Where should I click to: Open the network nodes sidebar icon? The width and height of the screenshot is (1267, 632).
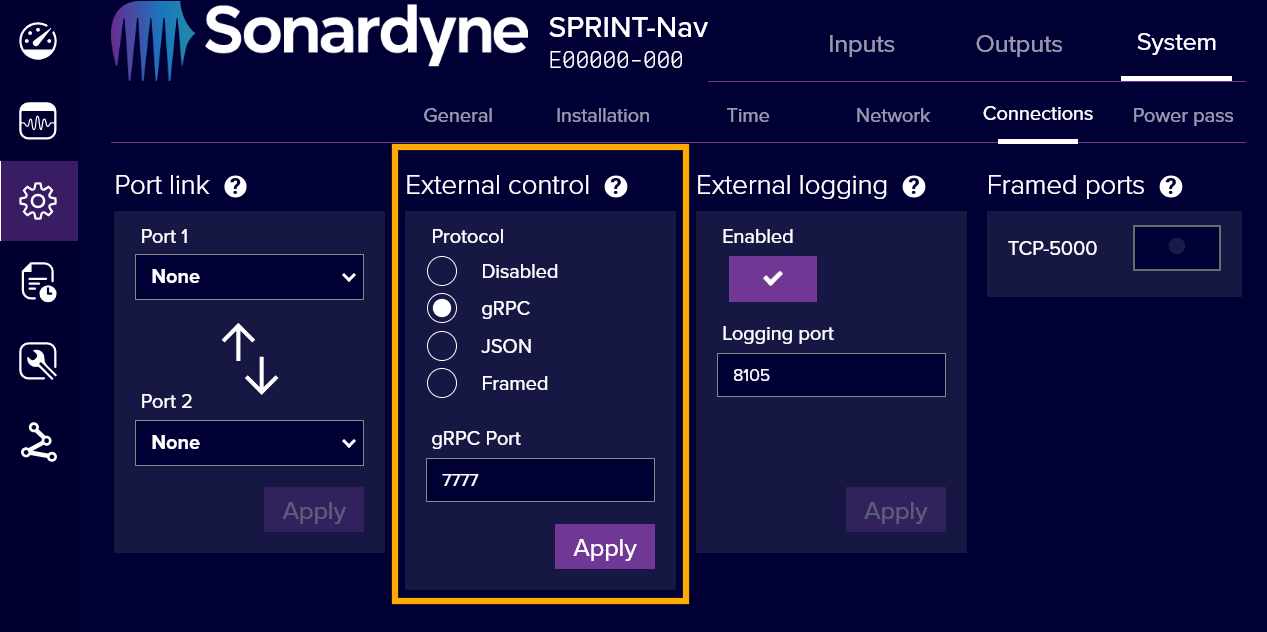point(38,442)
